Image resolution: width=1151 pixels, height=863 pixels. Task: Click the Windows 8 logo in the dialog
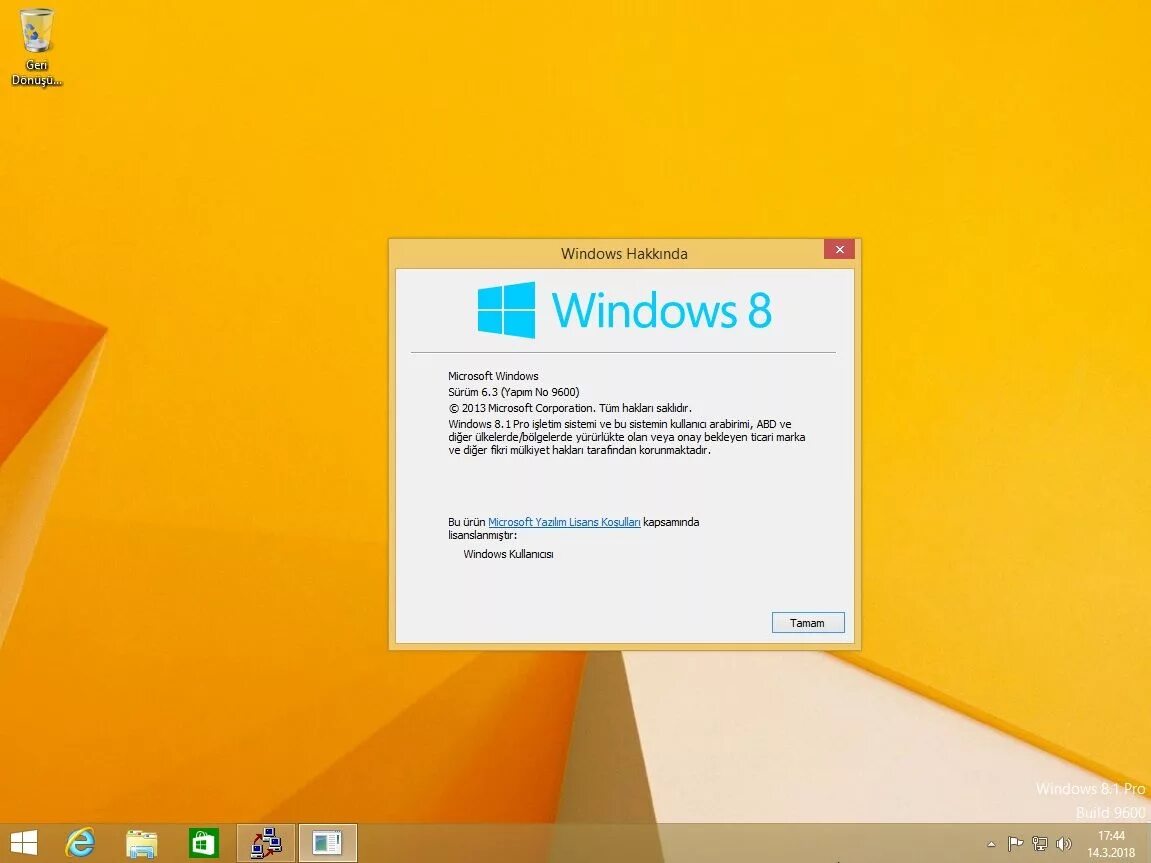point(625,310)
